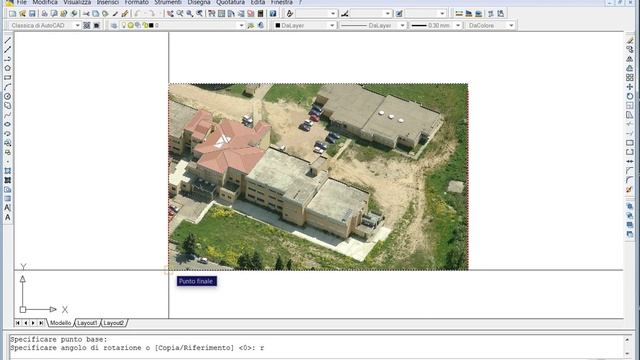Expand the text style dropdown
Viewport: 640px width, 360px height.
[x=333, y=13]
